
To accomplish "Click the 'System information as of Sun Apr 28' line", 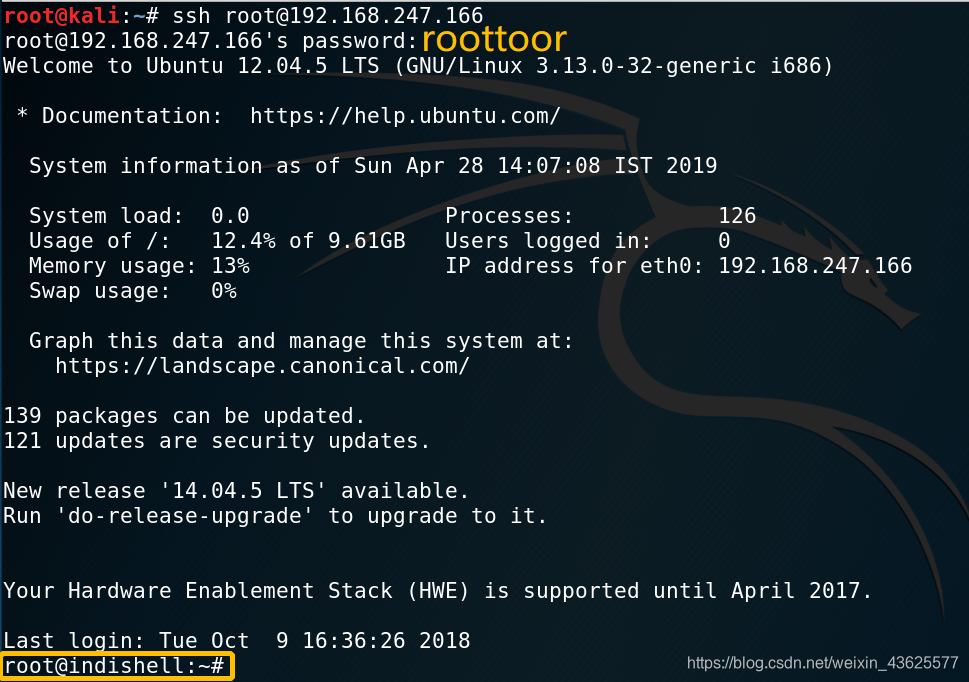I will (x=373, y=166).
